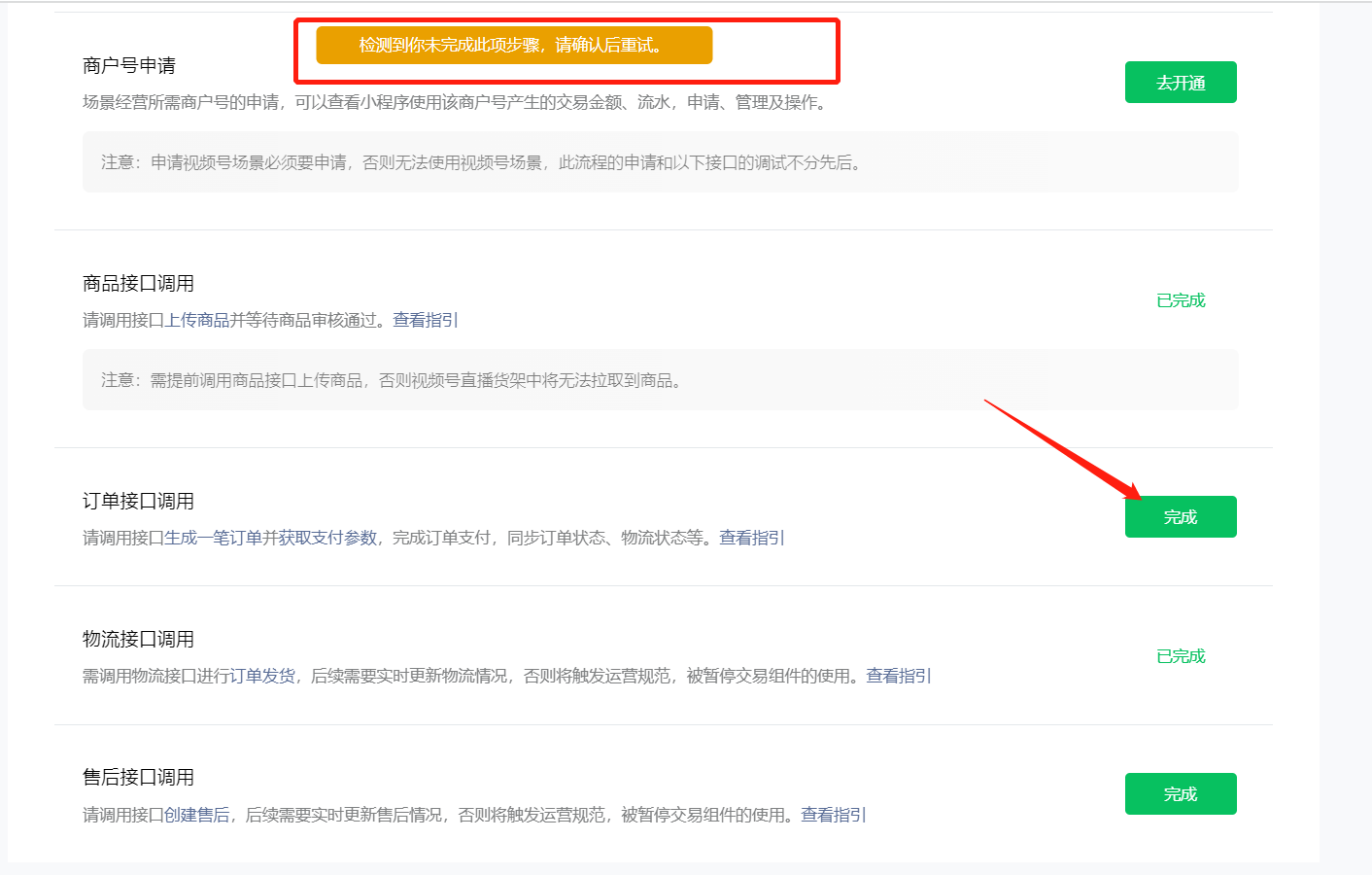The image size is (1372, 875).
Task: Open the 上传商品 link
Action: (x=197, y=320)
